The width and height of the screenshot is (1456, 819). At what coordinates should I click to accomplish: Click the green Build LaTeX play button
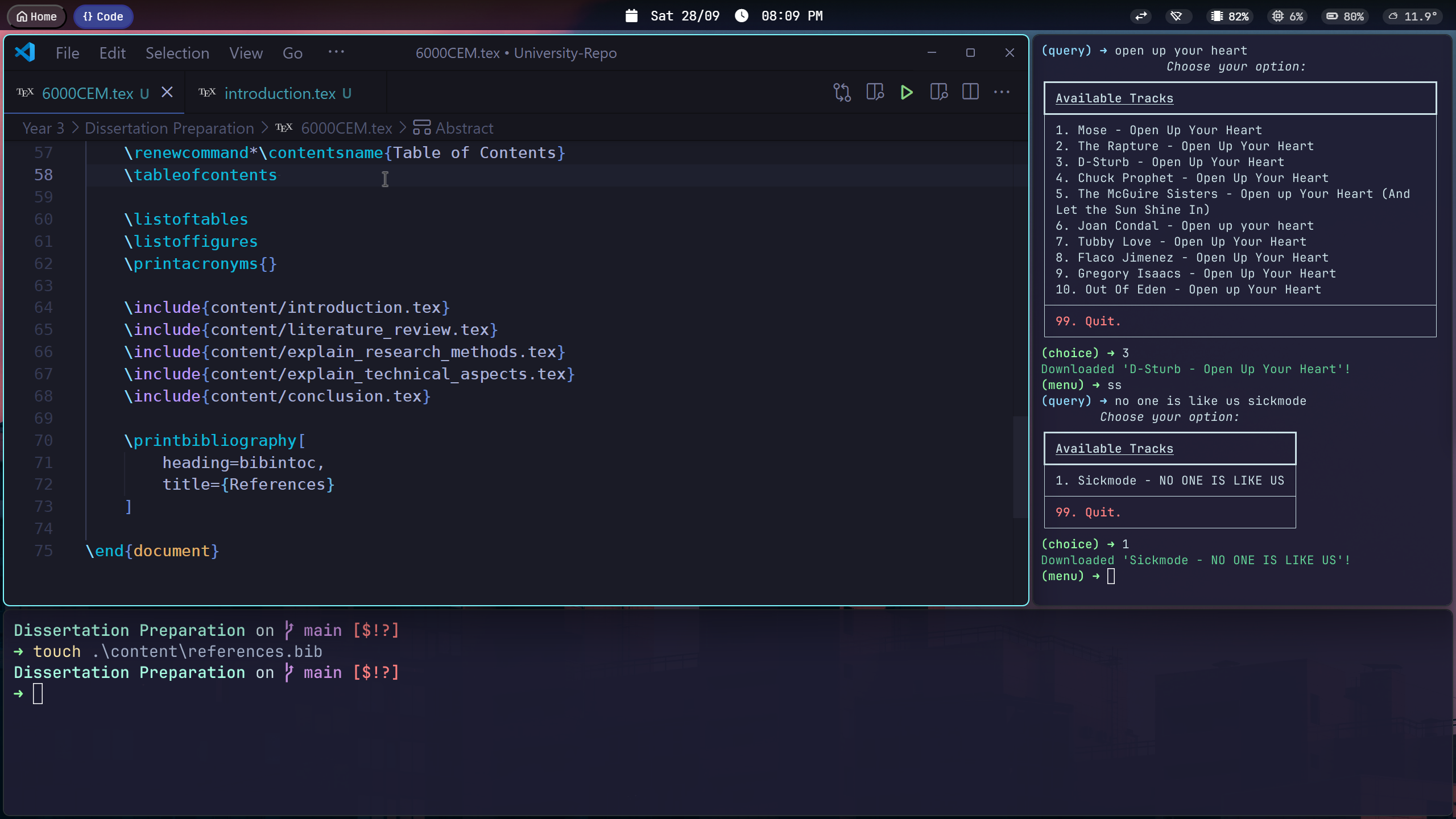pos(907,92)
